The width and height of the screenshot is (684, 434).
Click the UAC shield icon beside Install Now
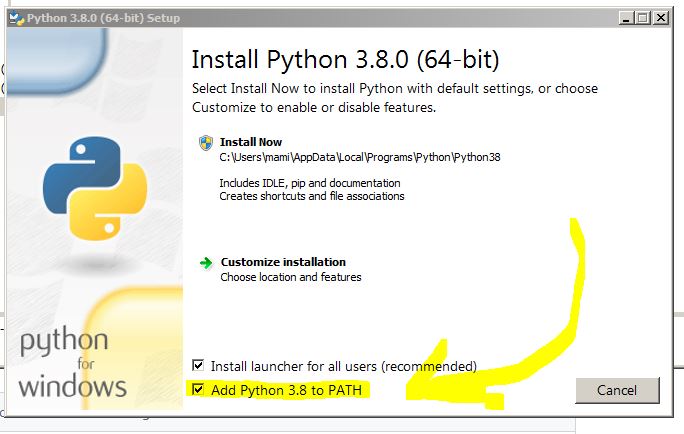tap(206, 143)
